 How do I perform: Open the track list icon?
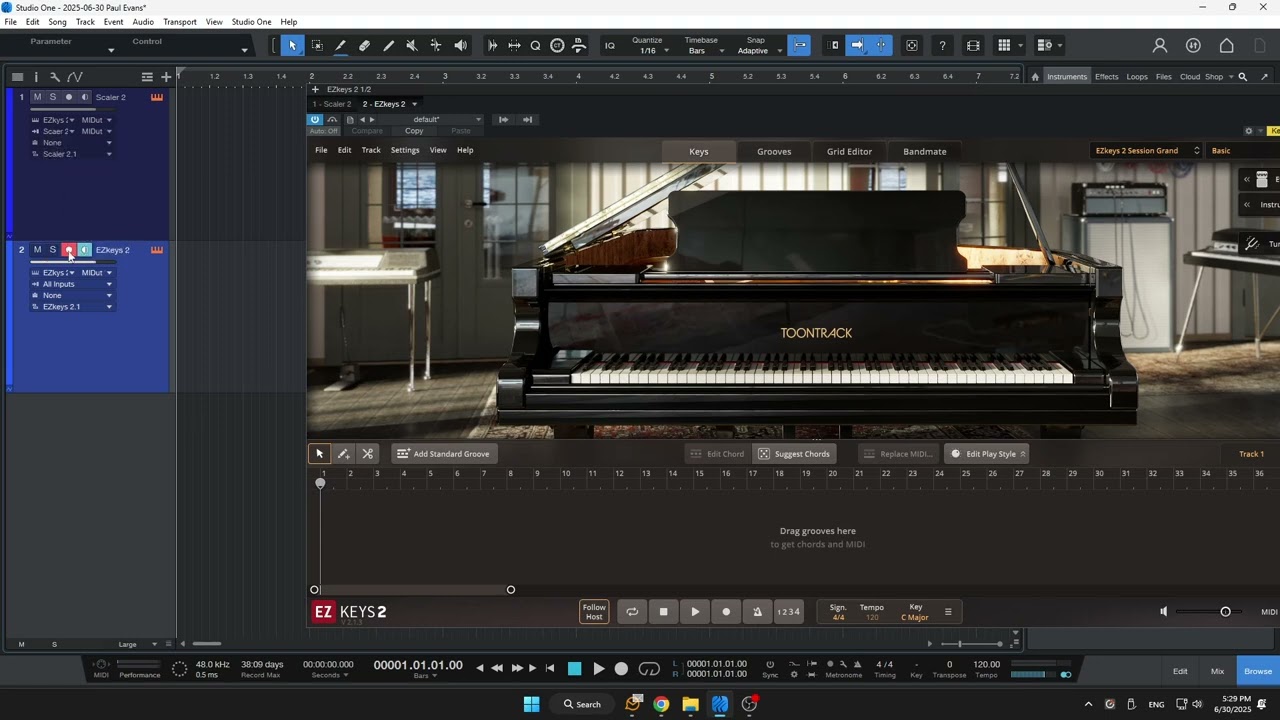(17, 77)
